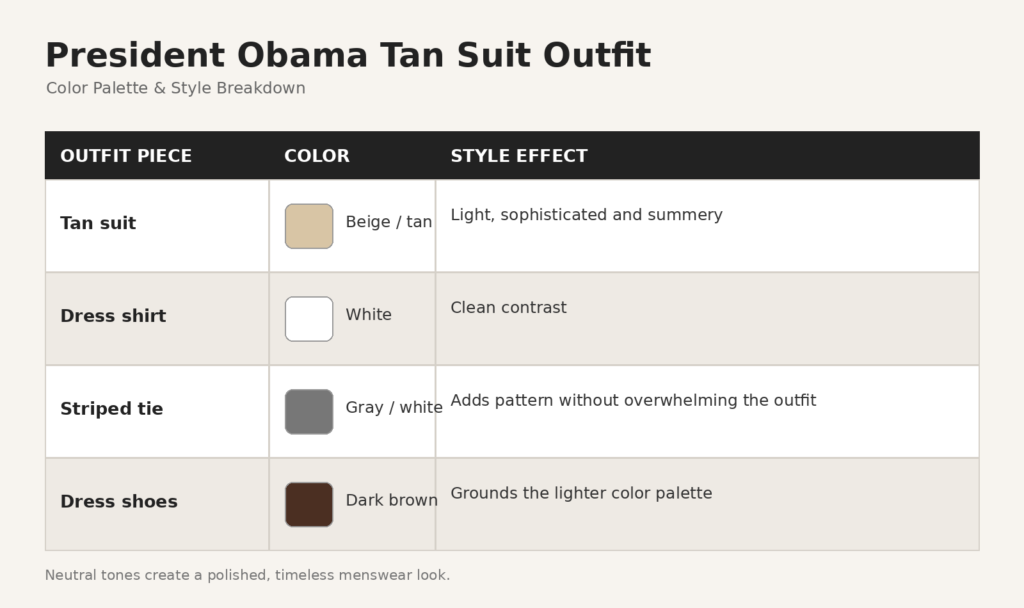
Task: Click the STYLE EFFECT column header
Action: point(519,156)
